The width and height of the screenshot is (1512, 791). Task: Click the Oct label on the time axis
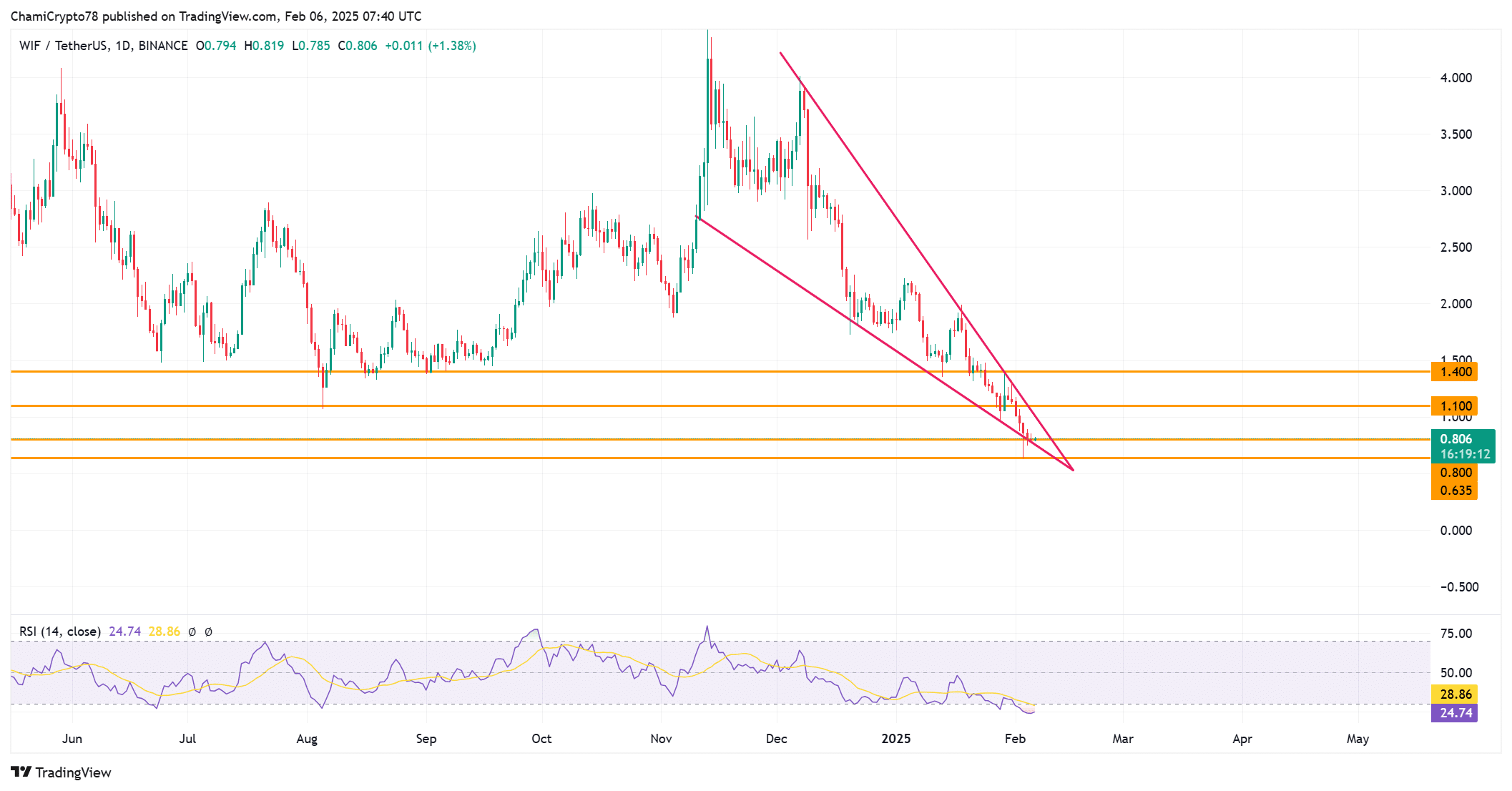point(541,739)
